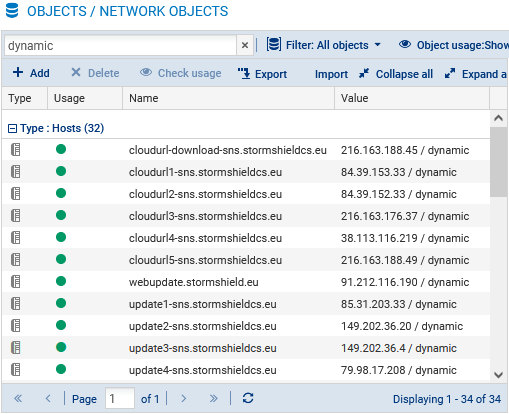Sort by Type column header
509x414 pixels.
[25, 98]
